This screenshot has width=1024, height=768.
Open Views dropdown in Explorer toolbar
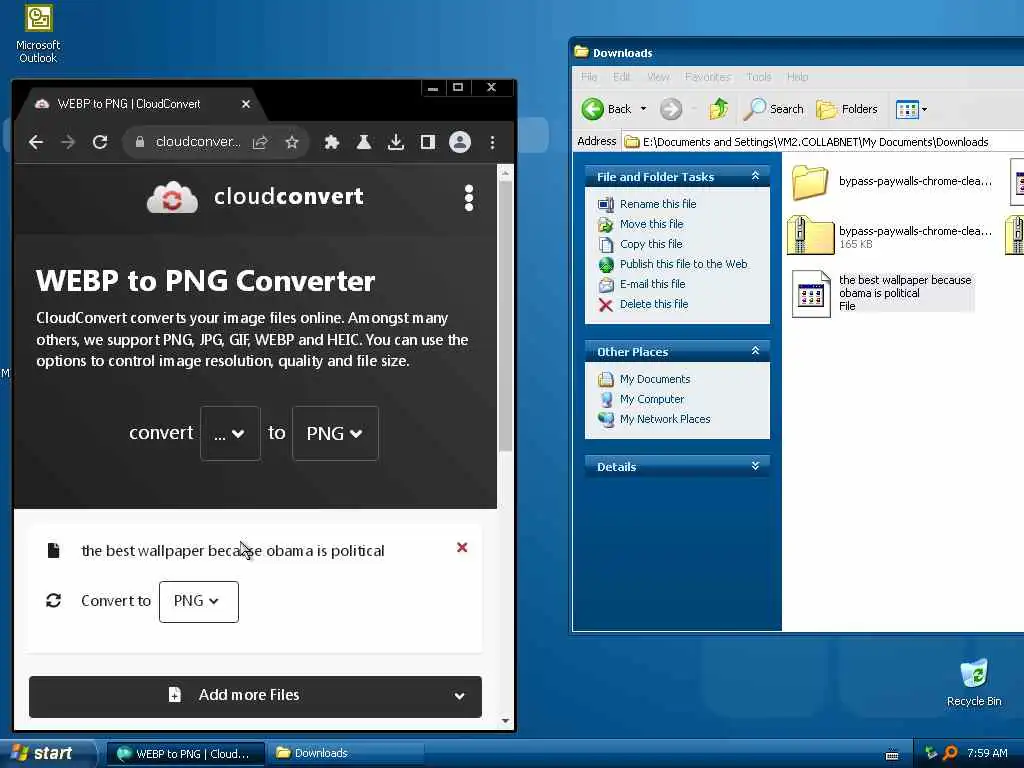click(912, 109)
